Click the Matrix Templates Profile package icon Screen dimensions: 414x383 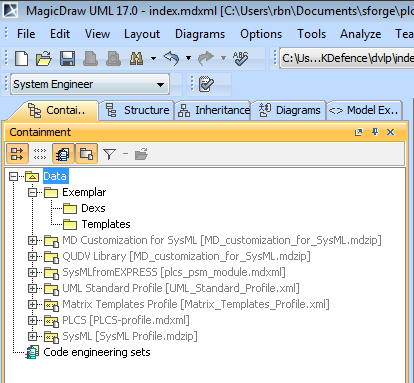point(52,304)
